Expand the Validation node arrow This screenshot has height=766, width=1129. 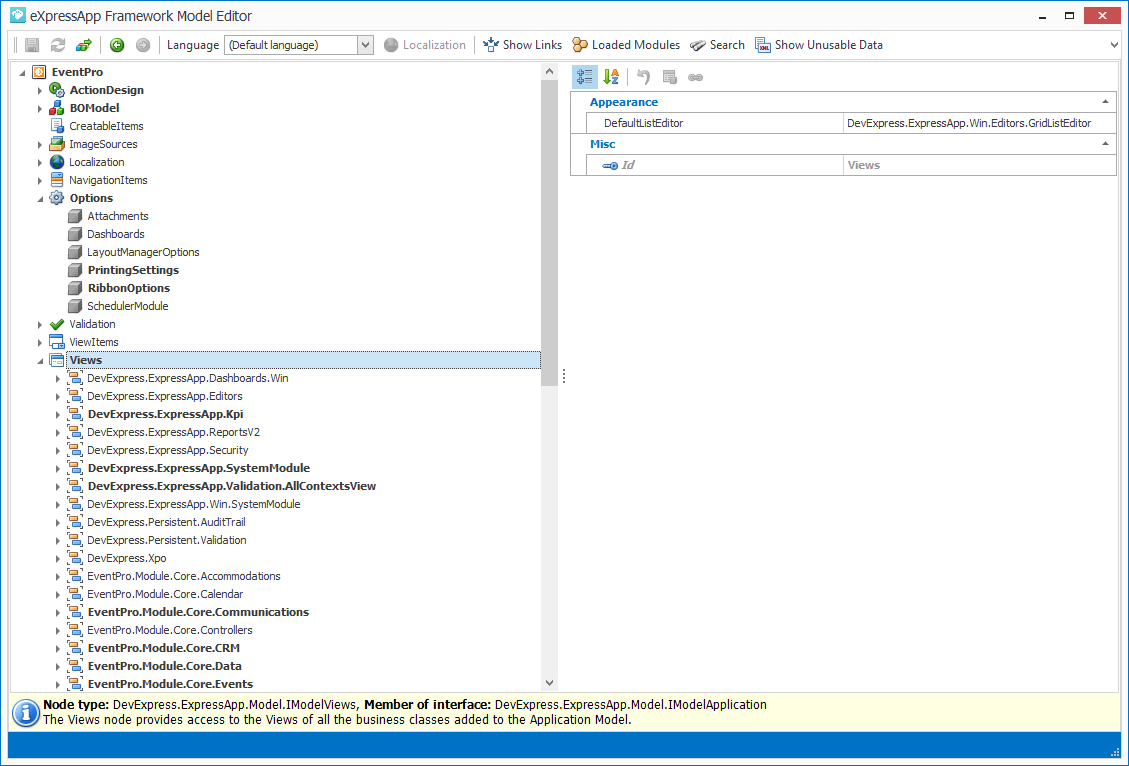(x=40, y=324)
